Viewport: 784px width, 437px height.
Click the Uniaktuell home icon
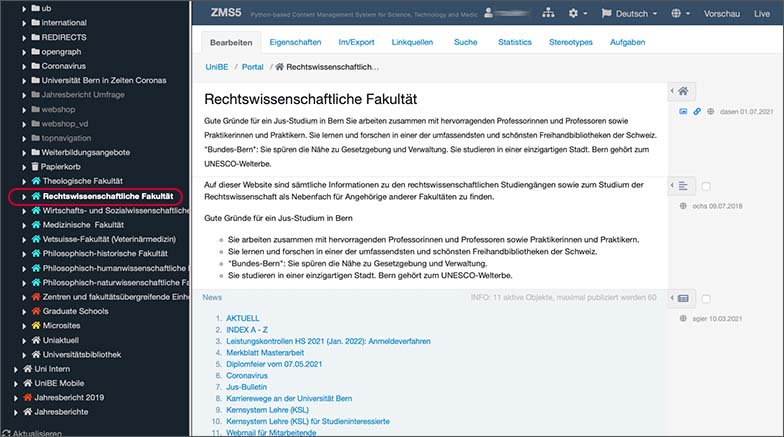coord(36,340)
